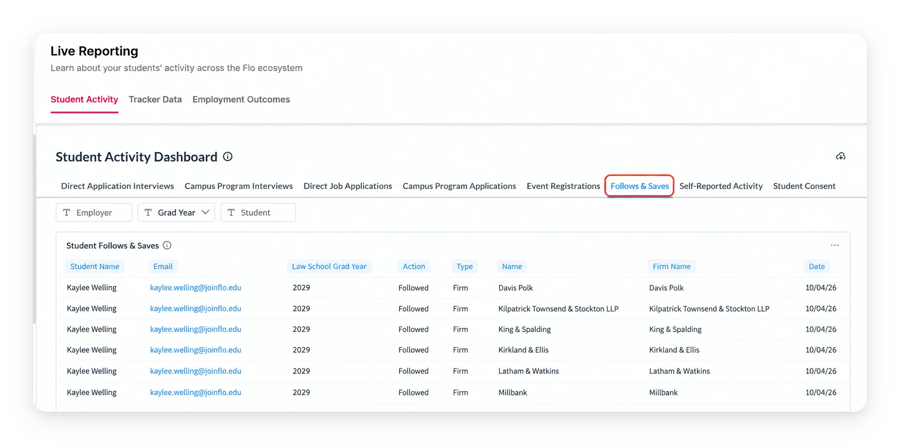Viewport: 900px width, 445px height.
Task: Open Campus Program Applications tab
Action: (459, 186)
